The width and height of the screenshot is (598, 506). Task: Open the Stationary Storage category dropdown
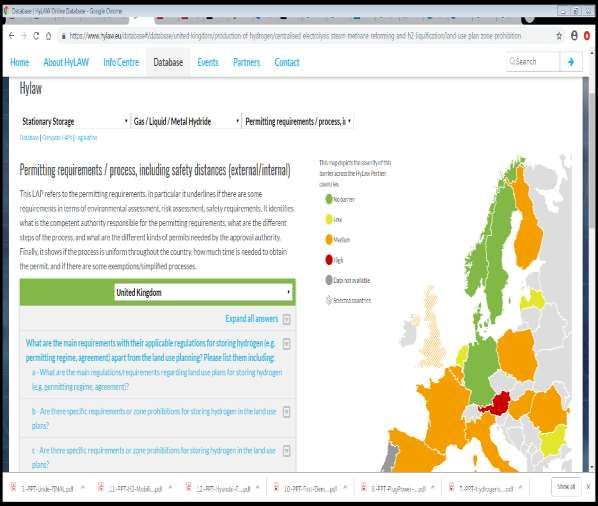tap(74, 122)
